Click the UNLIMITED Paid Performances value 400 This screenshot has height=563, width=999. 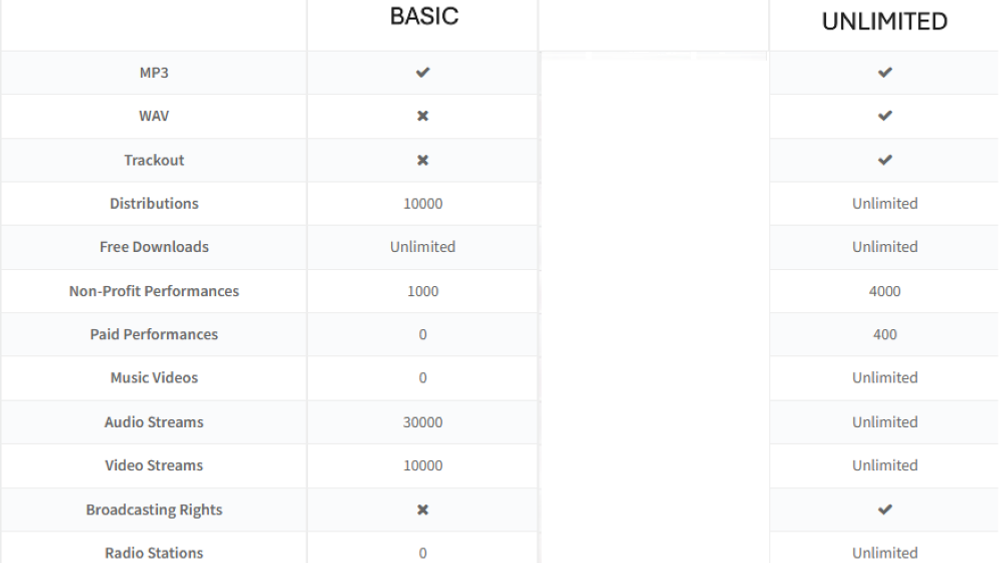pyautogui.click(x=884, y=335)
